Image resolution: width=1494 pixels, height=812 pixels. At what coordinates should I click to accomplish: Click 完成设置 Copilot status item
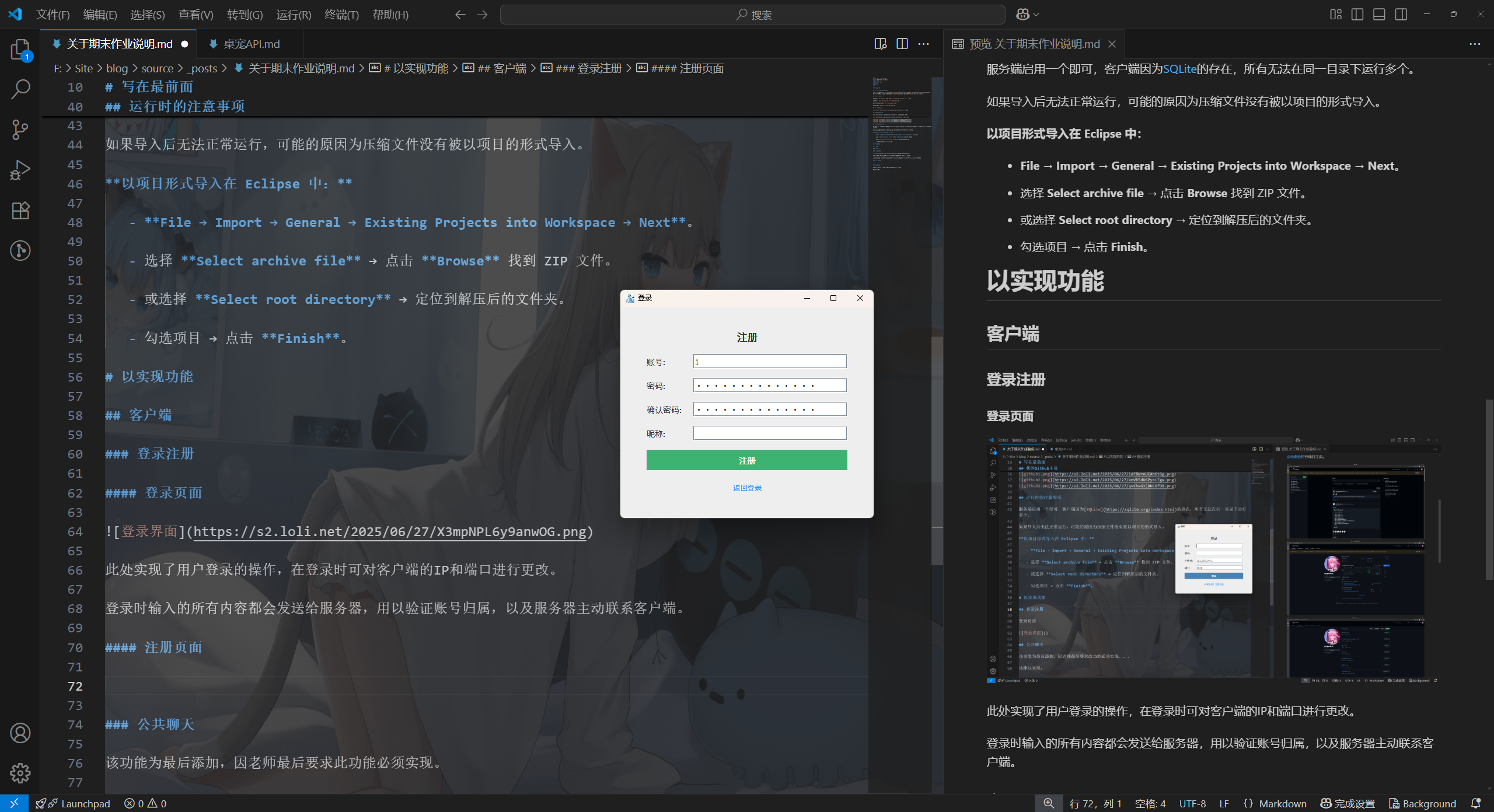click(1348, 803)
